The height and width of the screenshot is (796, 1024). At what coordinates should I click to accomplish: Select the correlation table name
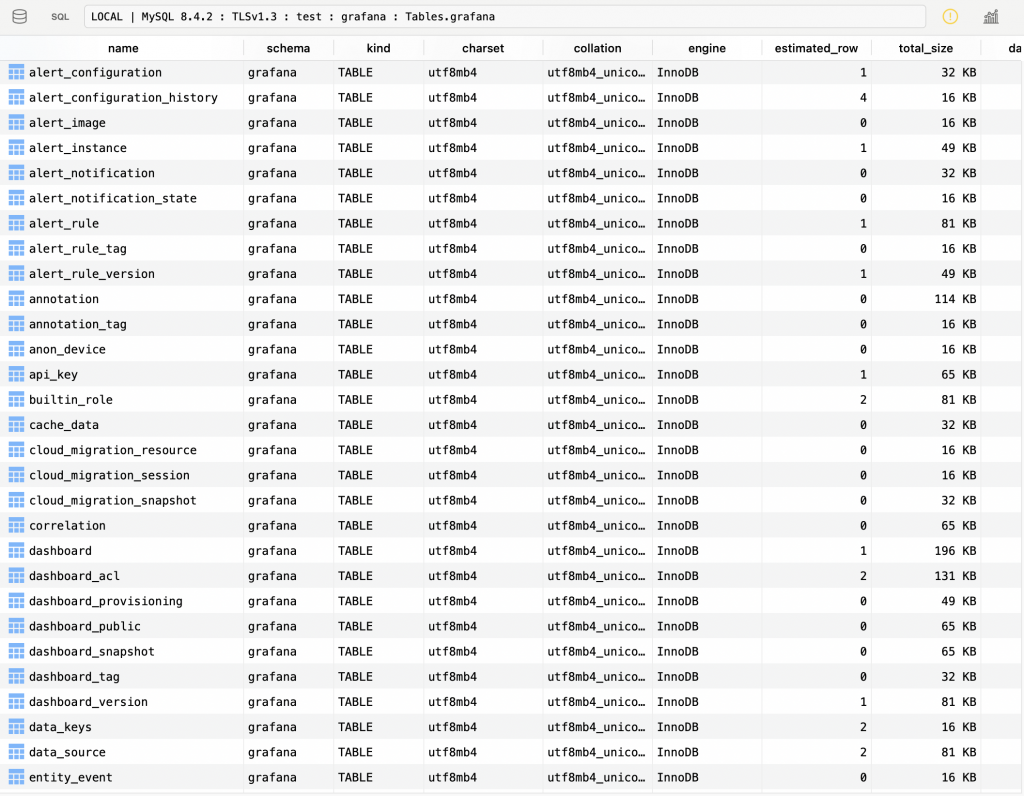(67, 526)
